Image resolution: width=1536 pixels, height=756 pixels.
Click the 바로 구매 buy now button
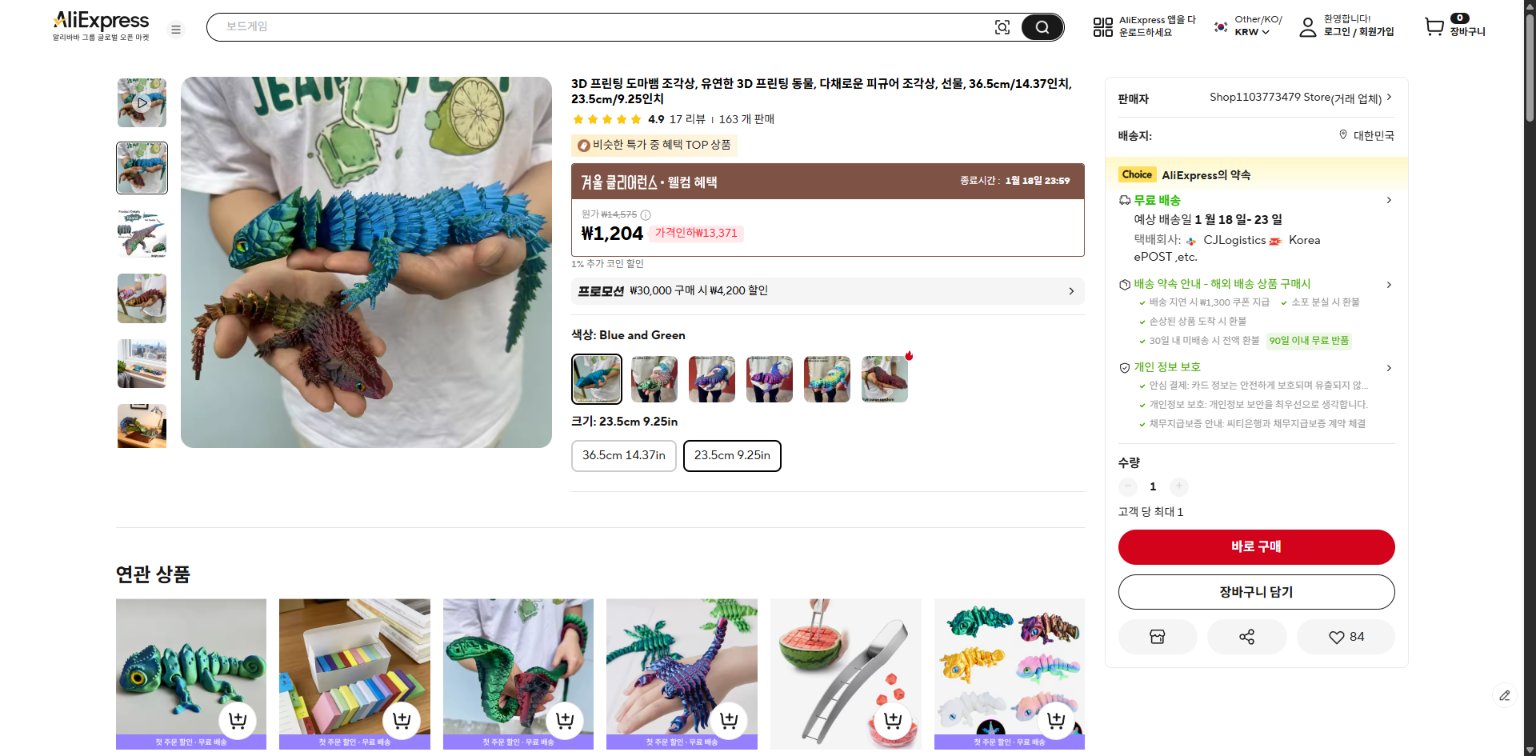point(1256,547)
